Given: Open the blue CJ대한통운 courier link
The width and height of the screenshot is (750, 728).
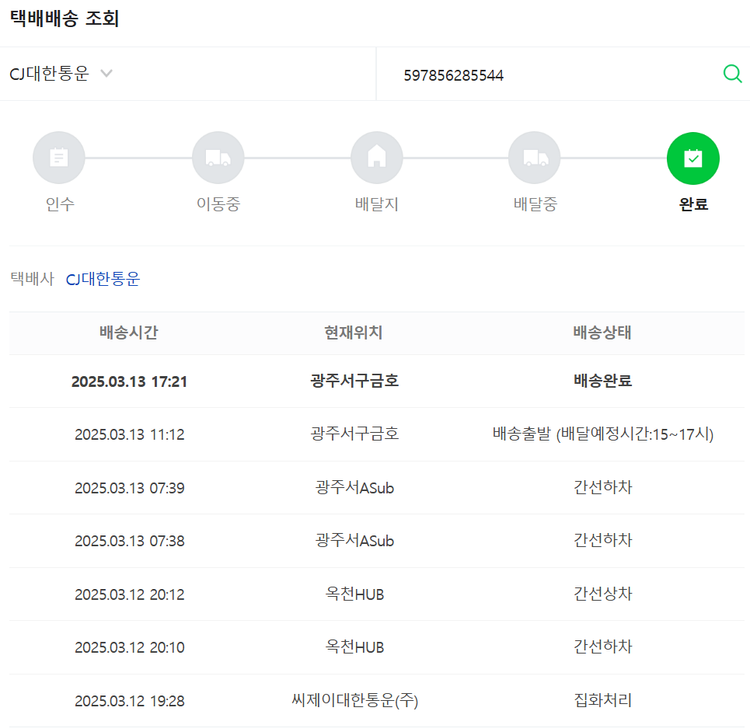Looking at the screenshot, I should (x=103, y=279).
